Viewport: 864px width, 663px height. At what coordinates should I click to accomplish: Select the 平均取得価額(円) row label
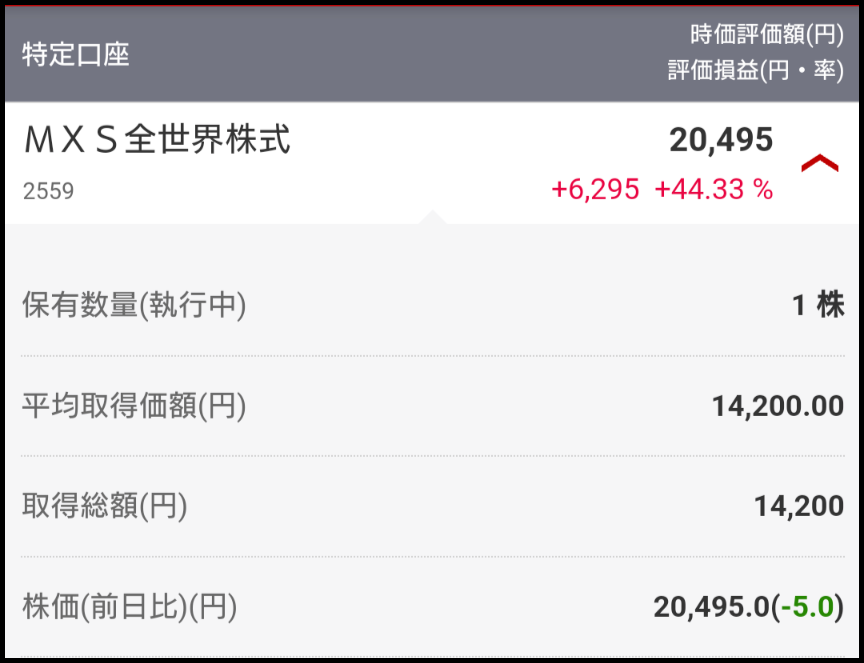134,406
